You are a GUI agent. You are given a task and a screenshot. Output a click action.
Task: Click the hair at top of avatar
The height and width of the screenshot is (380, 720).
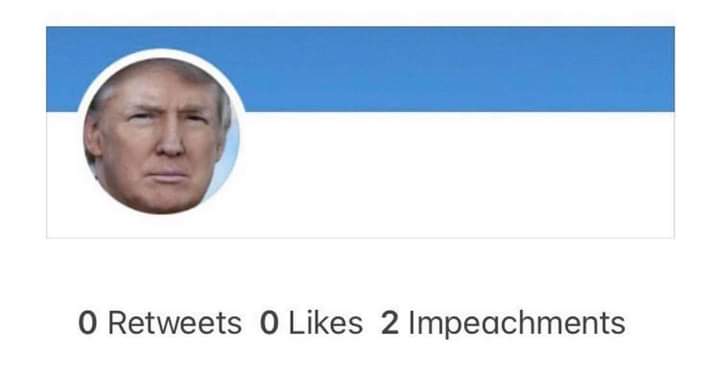tap(156, 69)
